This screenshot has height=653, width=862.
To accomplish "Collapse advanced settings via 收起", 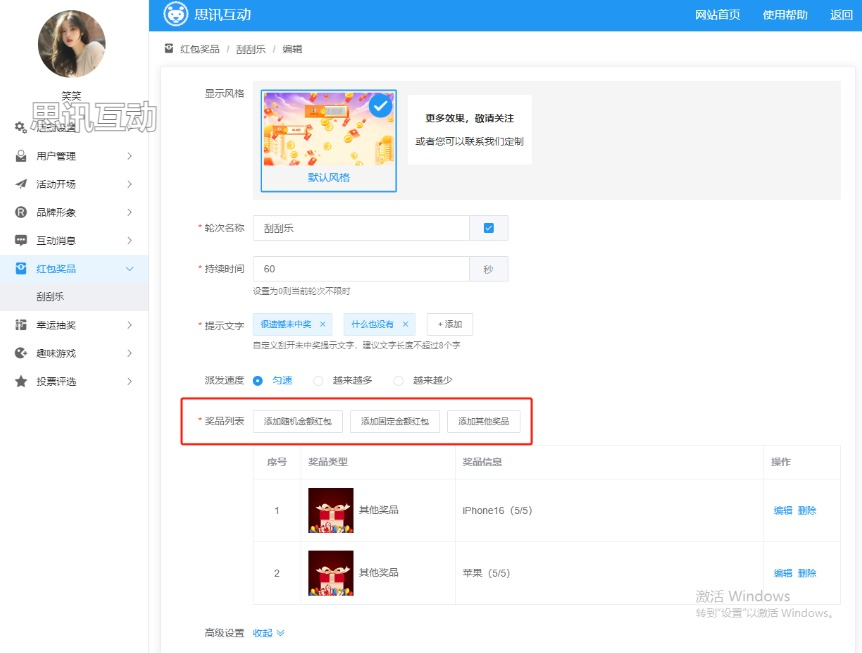I will pyautogui.click(x=268, y=633).
